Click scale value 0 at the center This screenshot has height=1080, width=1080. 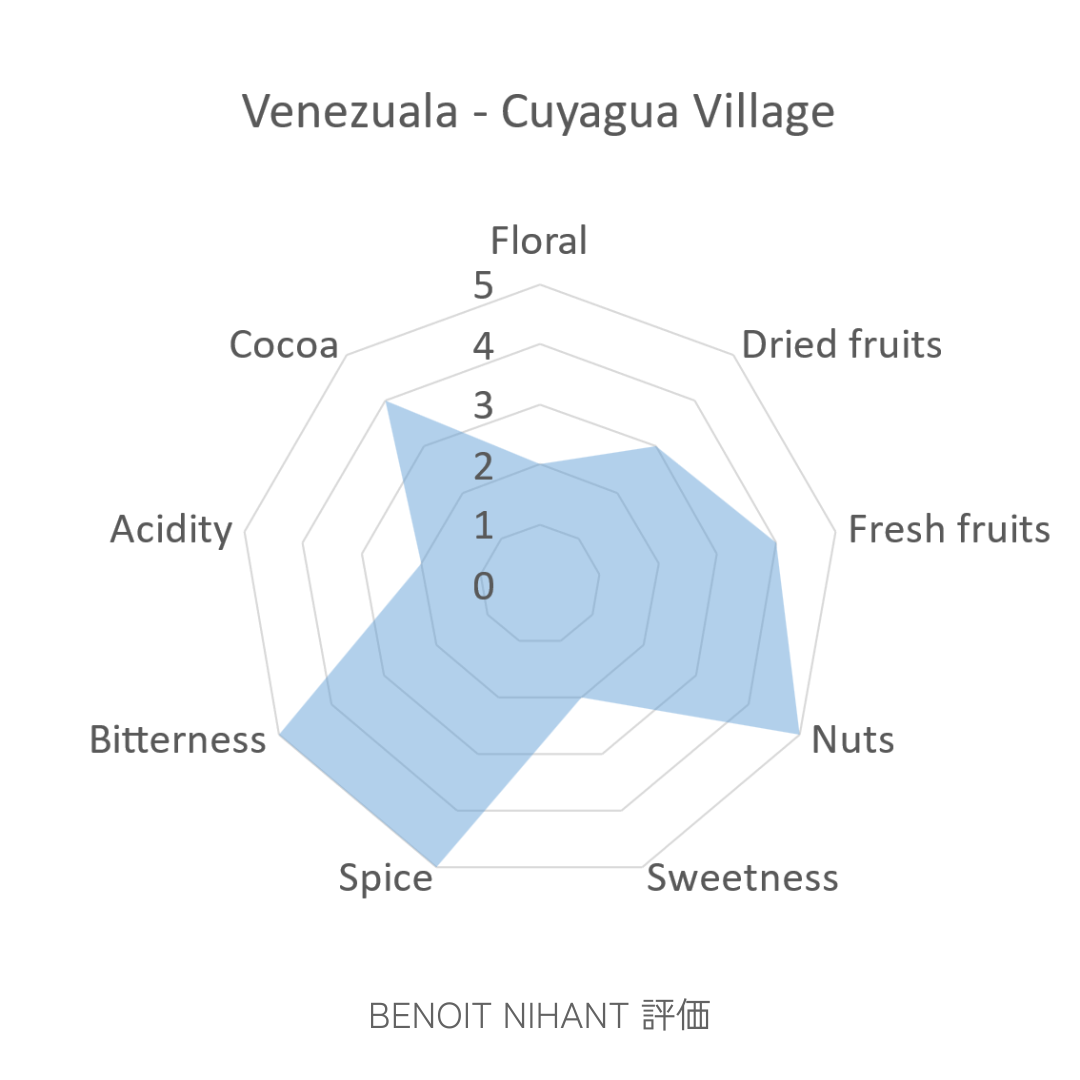(484, 586)
